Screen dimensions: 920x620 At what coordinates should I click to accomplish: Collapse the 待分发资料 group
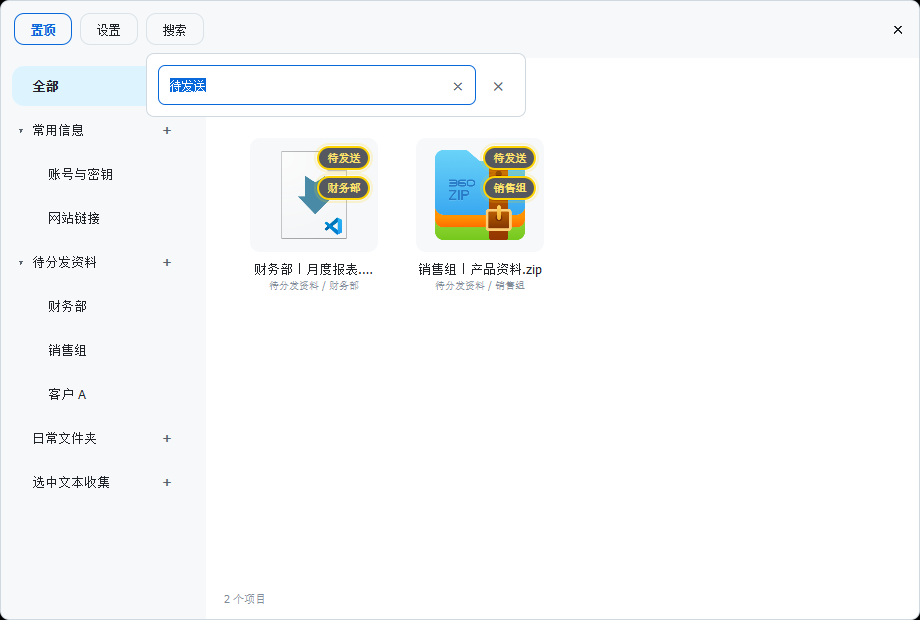click(x=21, y=263)
